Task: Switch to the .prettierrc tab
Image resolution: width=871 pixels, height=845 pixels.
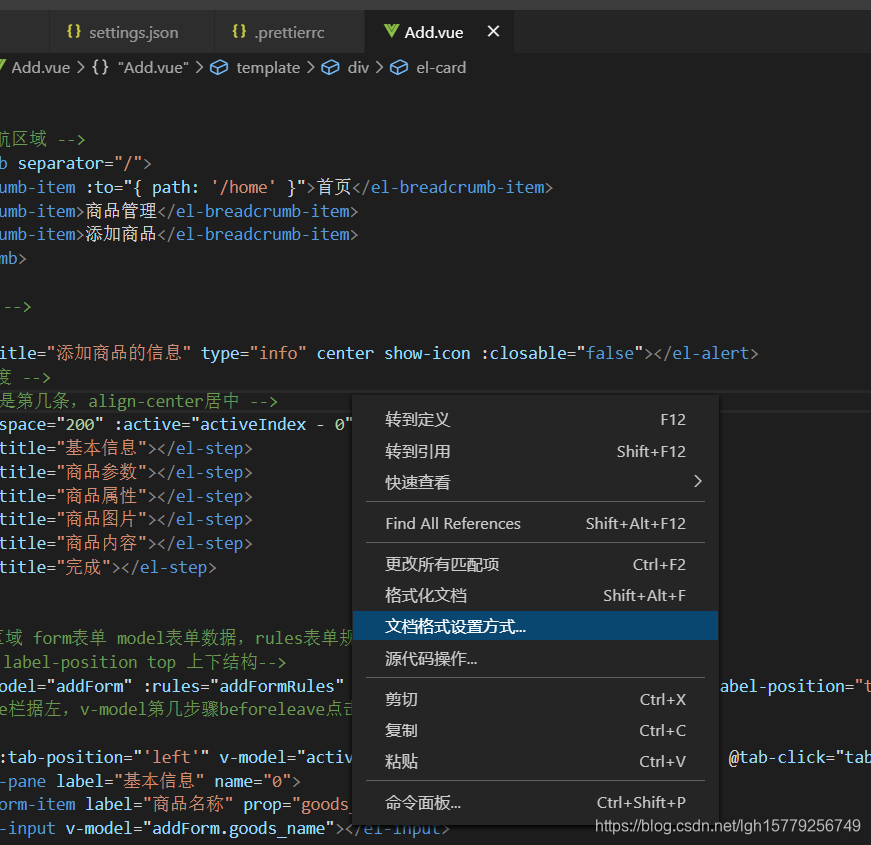Action: pyautogui.click(x=289, y=32)
